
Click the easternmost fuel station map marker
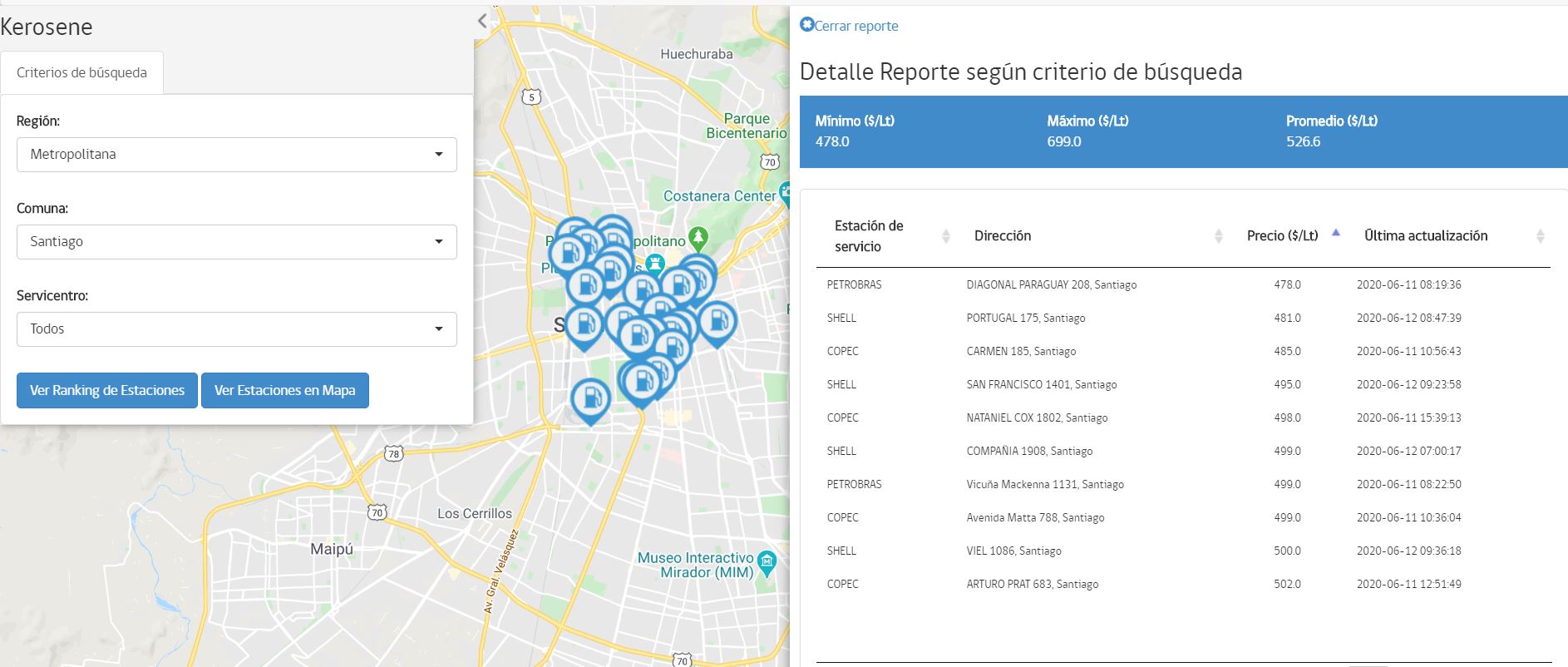click(717, 322)
